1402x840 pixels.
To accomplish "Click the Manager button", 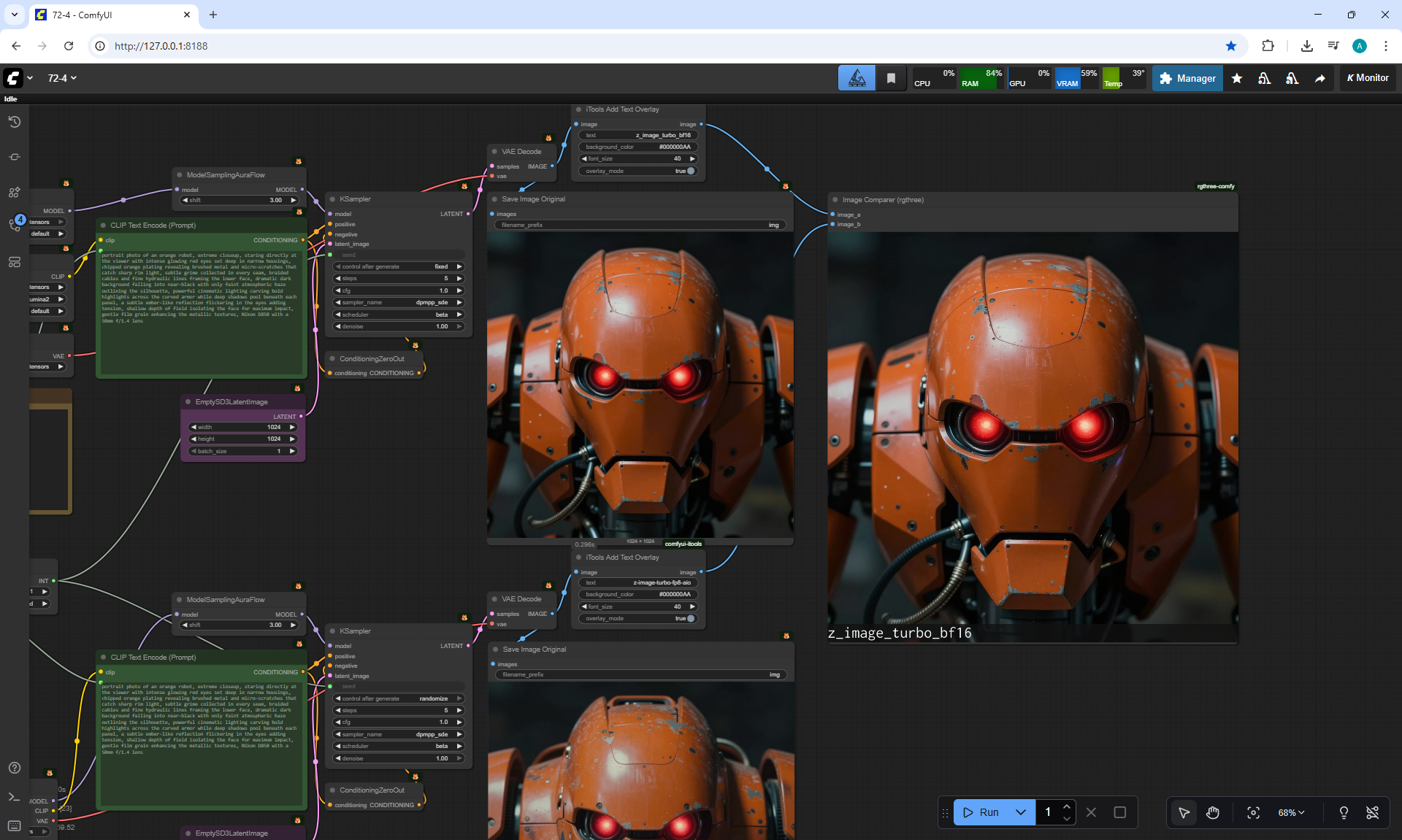I will tap(1187, 78).
